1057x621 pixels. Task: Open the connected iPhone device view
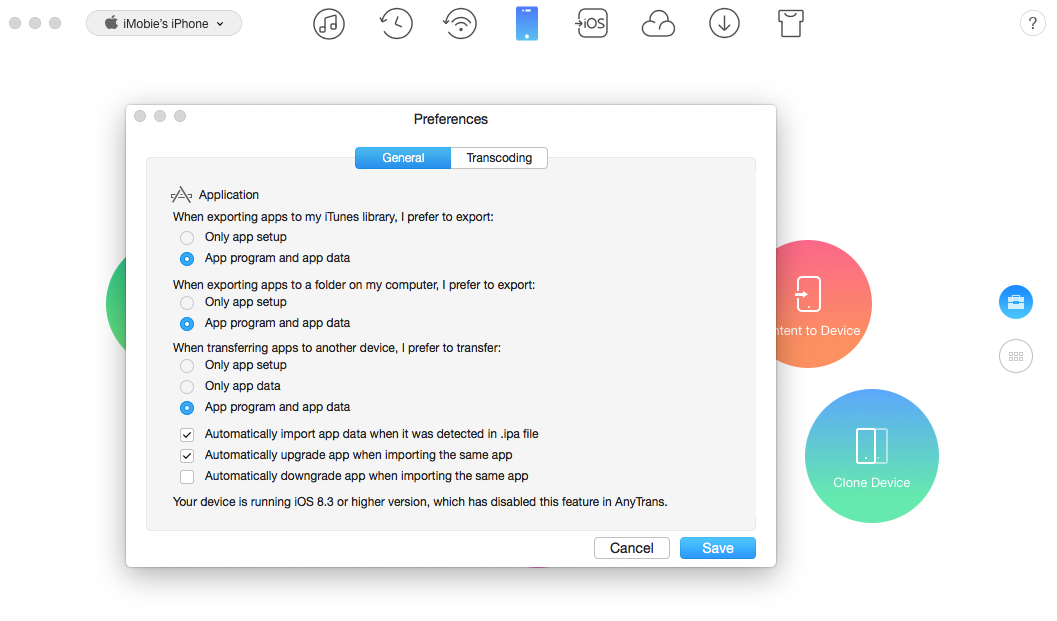pos(526,23)
